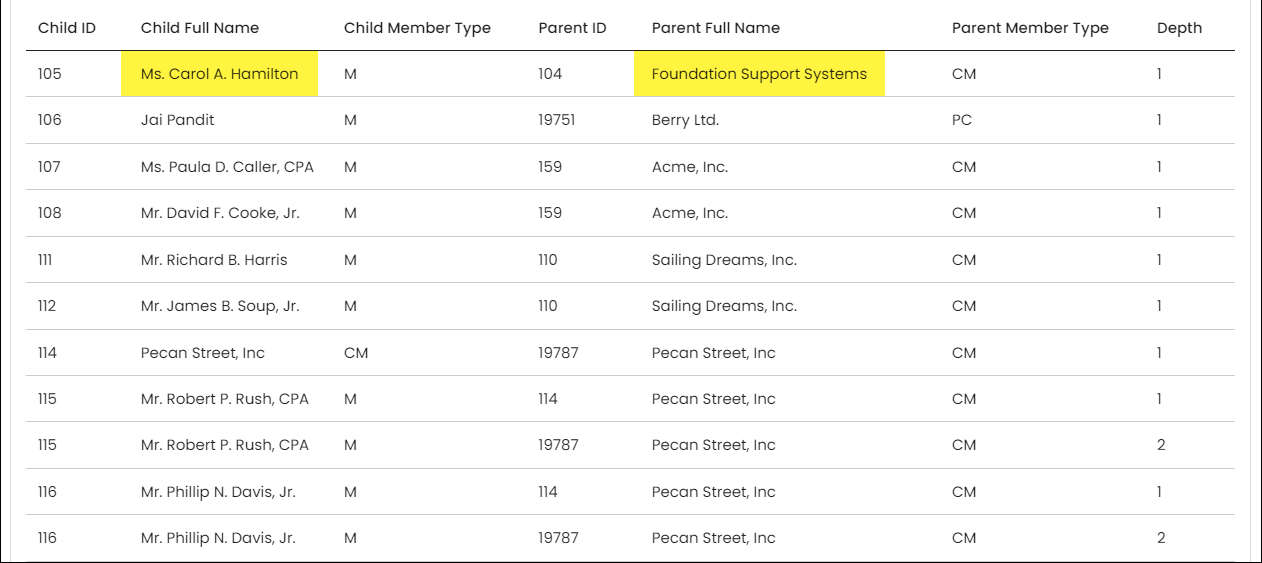This screenshot has height=563, width=1262.
Task: Select the Child Full Name column header
Action: tap(200, 28)
